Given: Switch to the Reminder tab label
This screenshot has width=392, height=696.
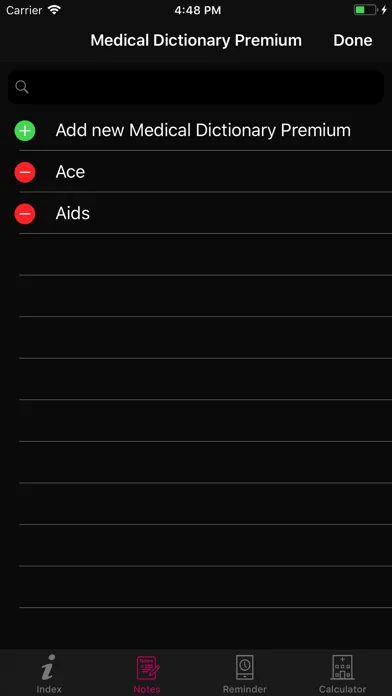Looking at the screenshot, I should click(x=245, y=689).
